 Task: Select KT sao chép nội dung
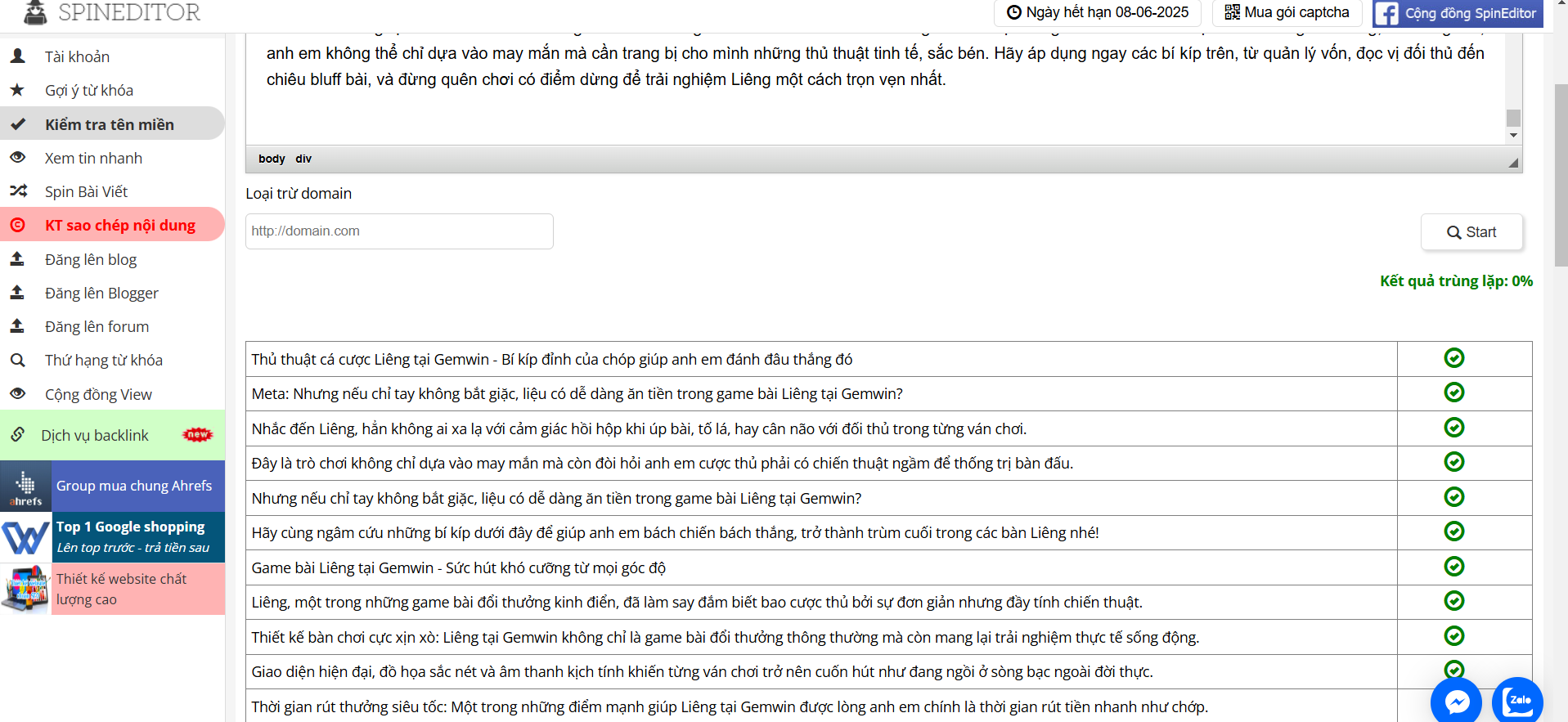tap(112, 225)
